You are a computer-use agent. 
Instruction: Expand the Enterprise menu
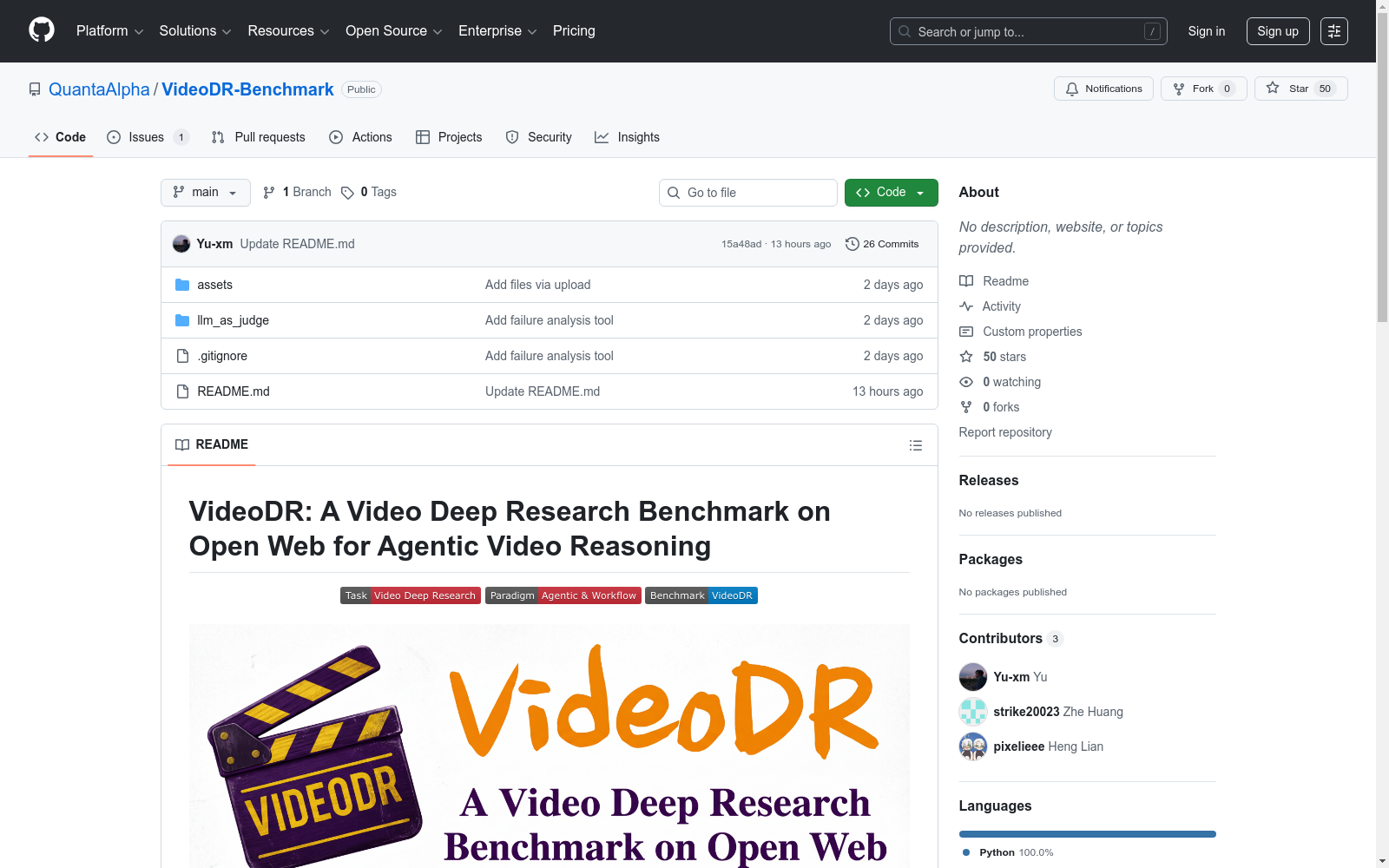(497, 31)
